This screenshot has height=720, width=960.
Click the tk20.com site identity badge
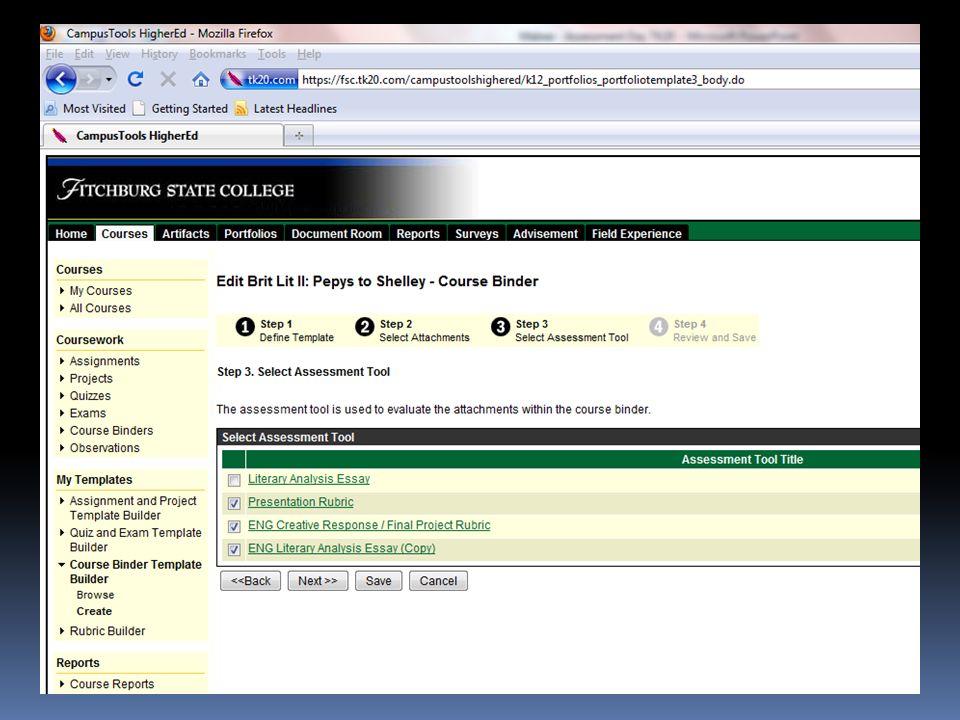click(260, 80)
